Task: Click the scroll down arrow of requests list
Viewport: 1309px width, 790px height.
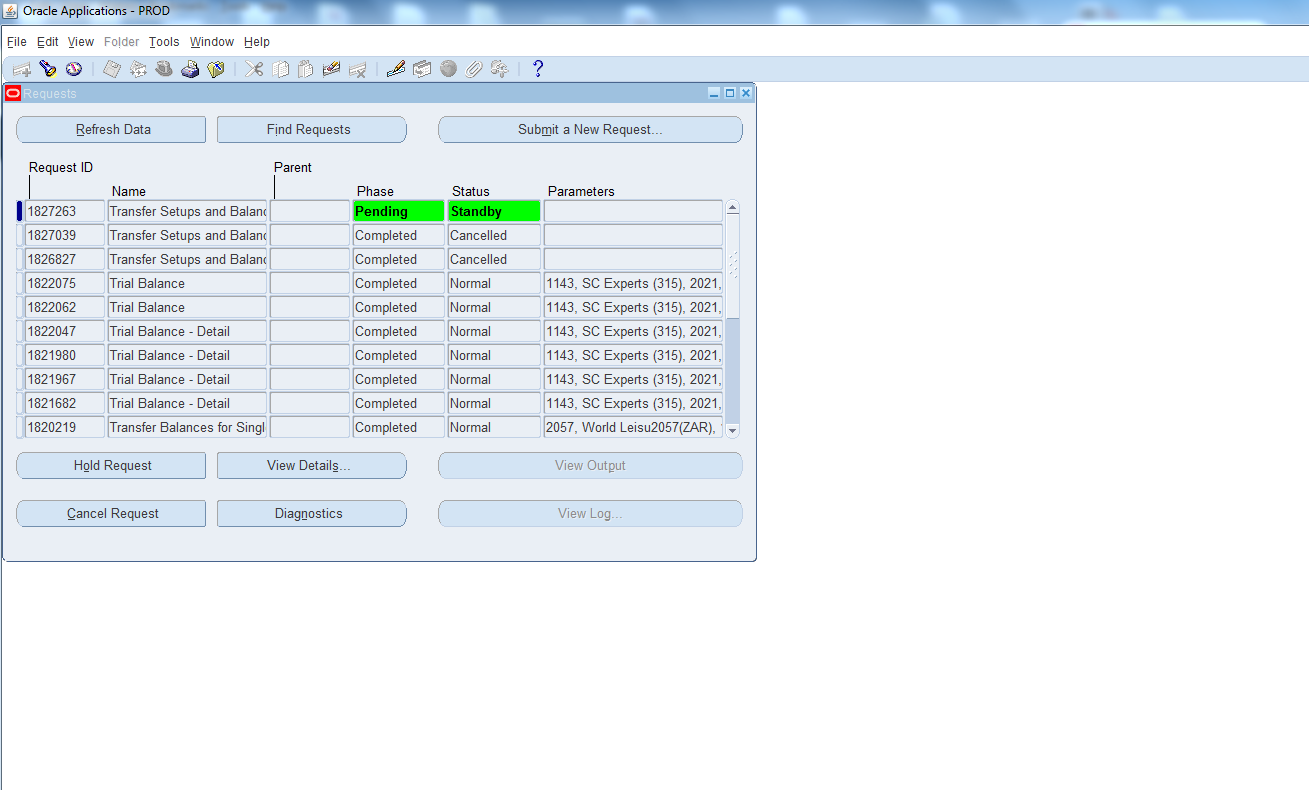Action: tap(732, 430)
